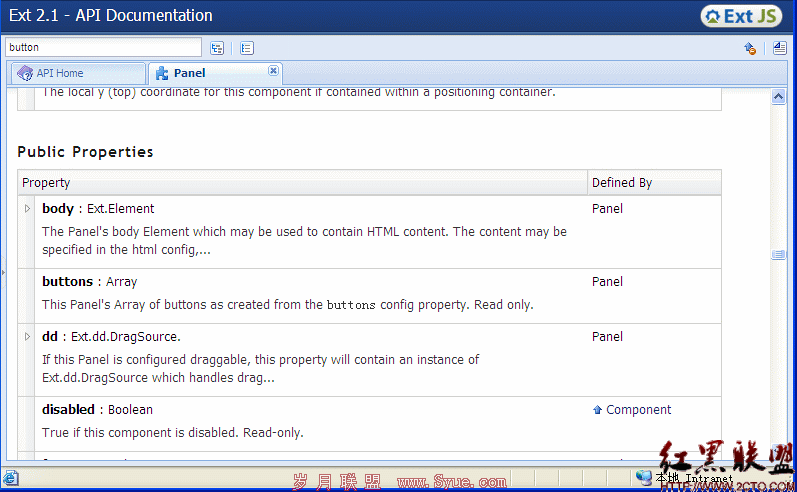Toggle the inherited members icon at right

click(x=750, y=48)
